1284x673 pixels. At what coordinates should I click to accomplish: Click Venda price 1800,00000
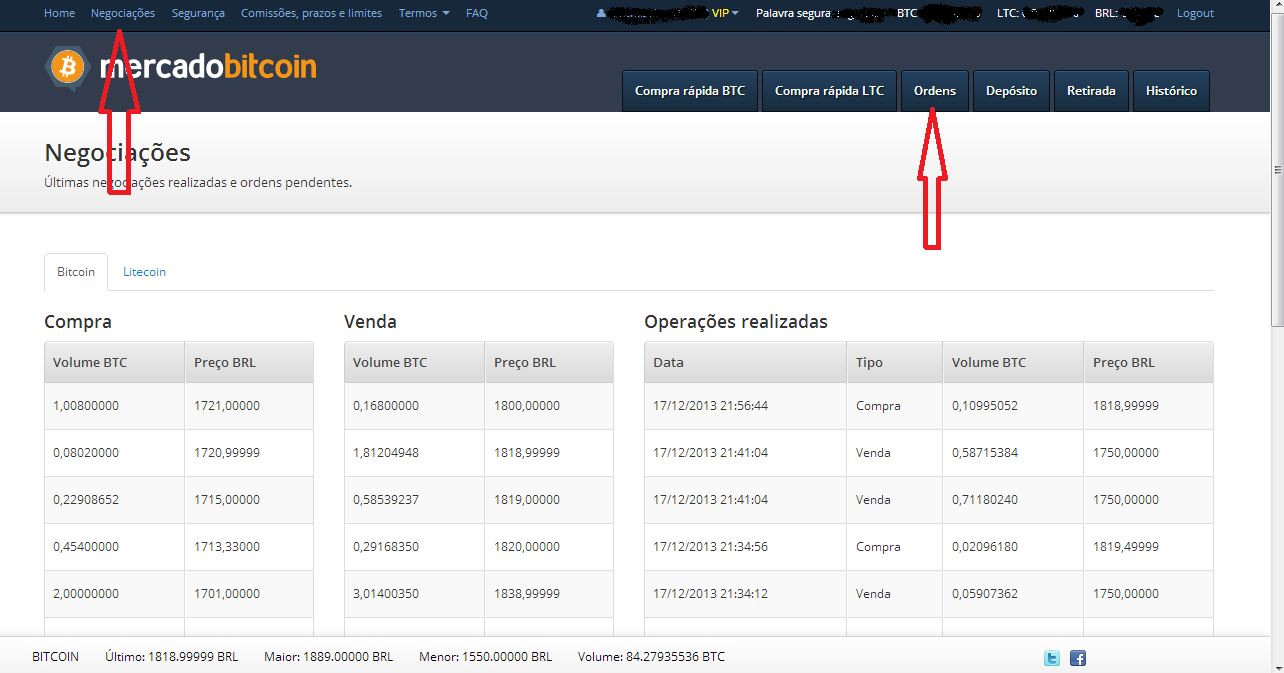[527, 406]
